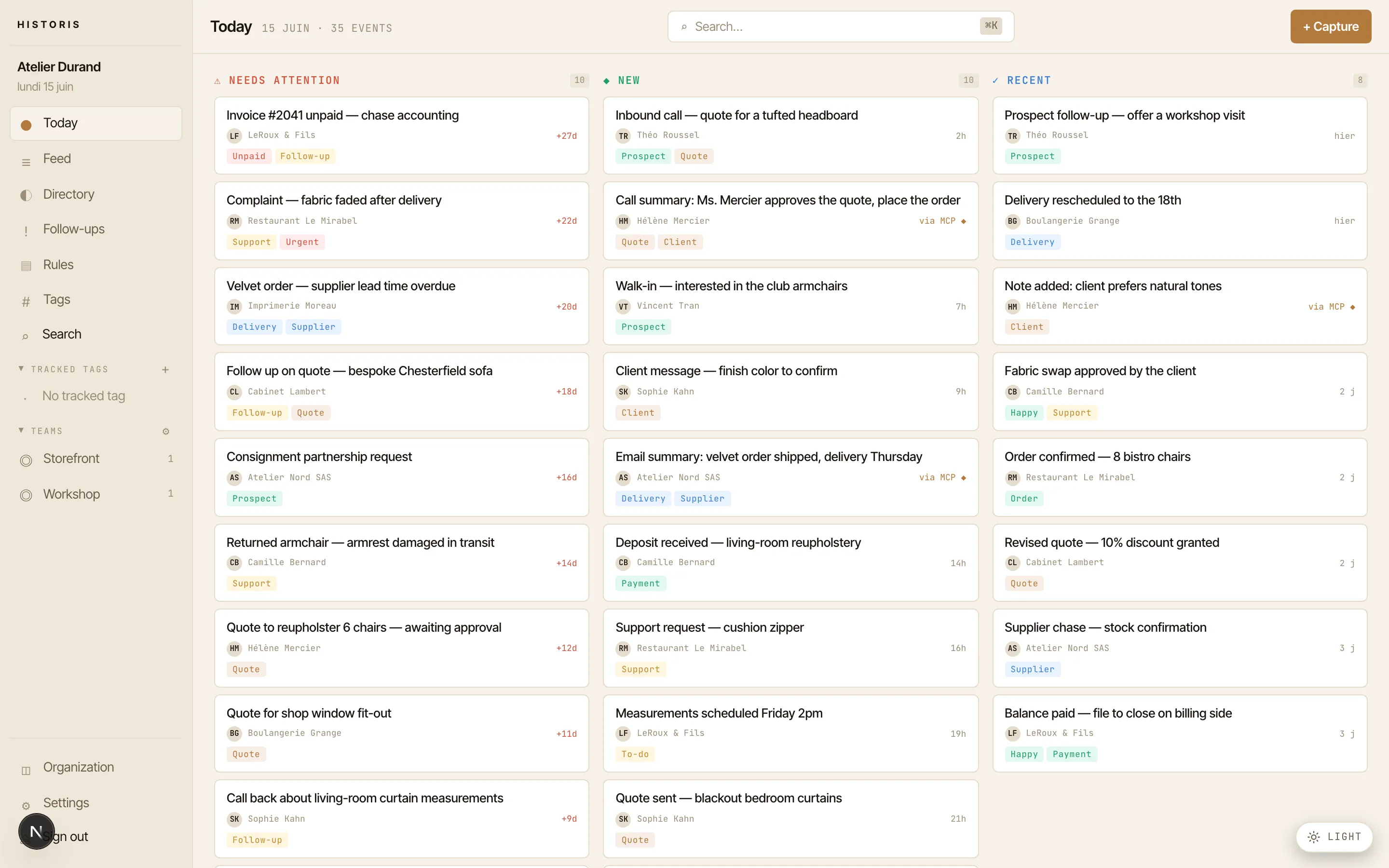Open the Feed page

(x=96, y=159)
